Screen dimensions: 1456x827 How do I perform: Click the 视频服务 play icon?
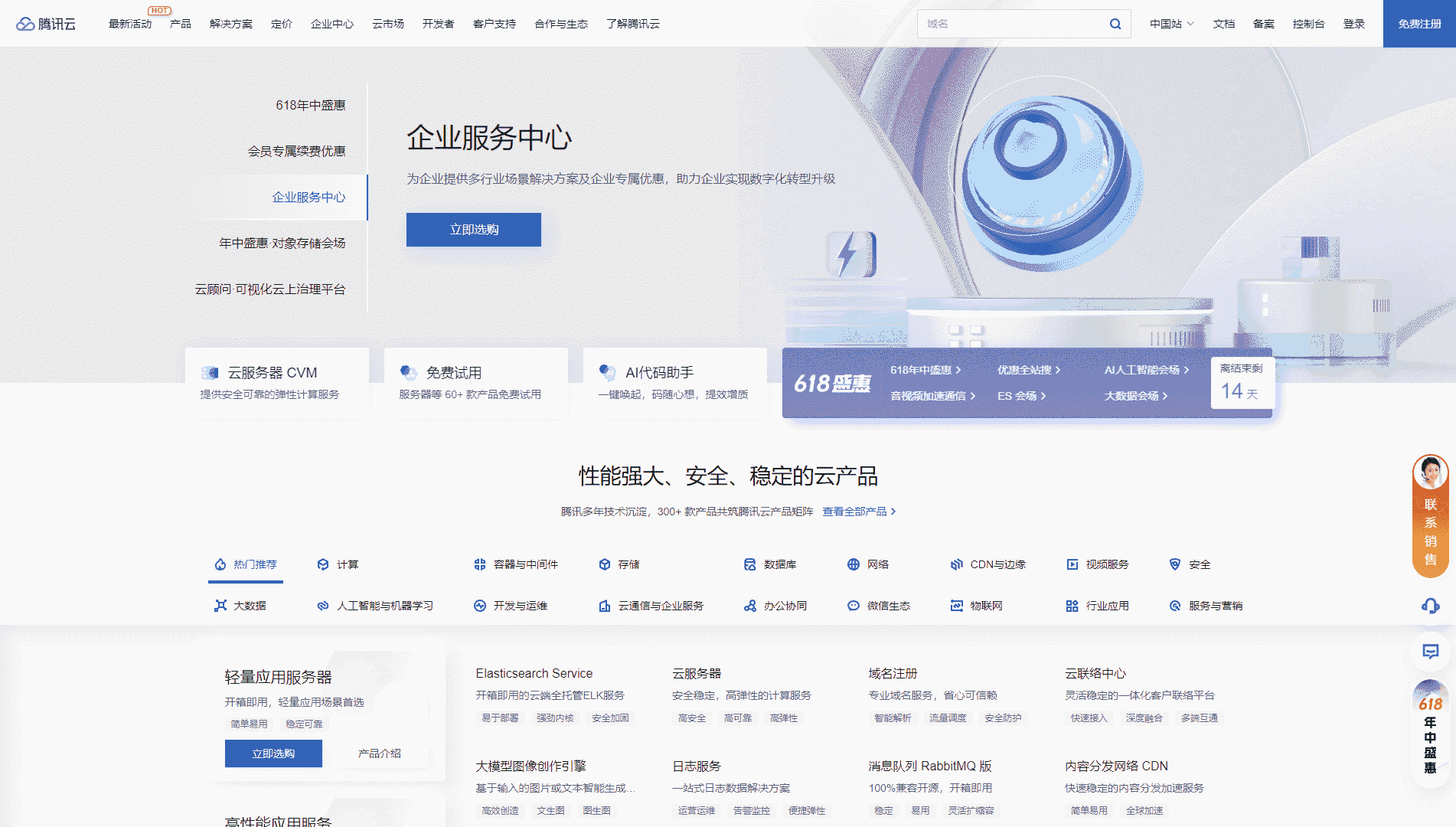point(1072,564)
